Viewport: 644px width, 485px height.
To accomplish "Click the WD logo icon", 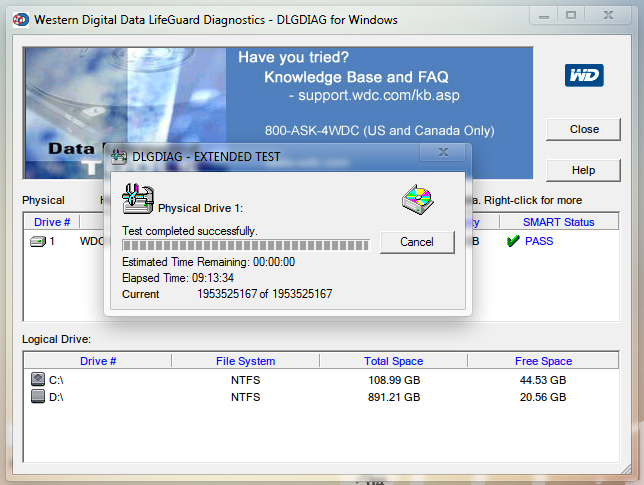I will [x=584, y=75].
